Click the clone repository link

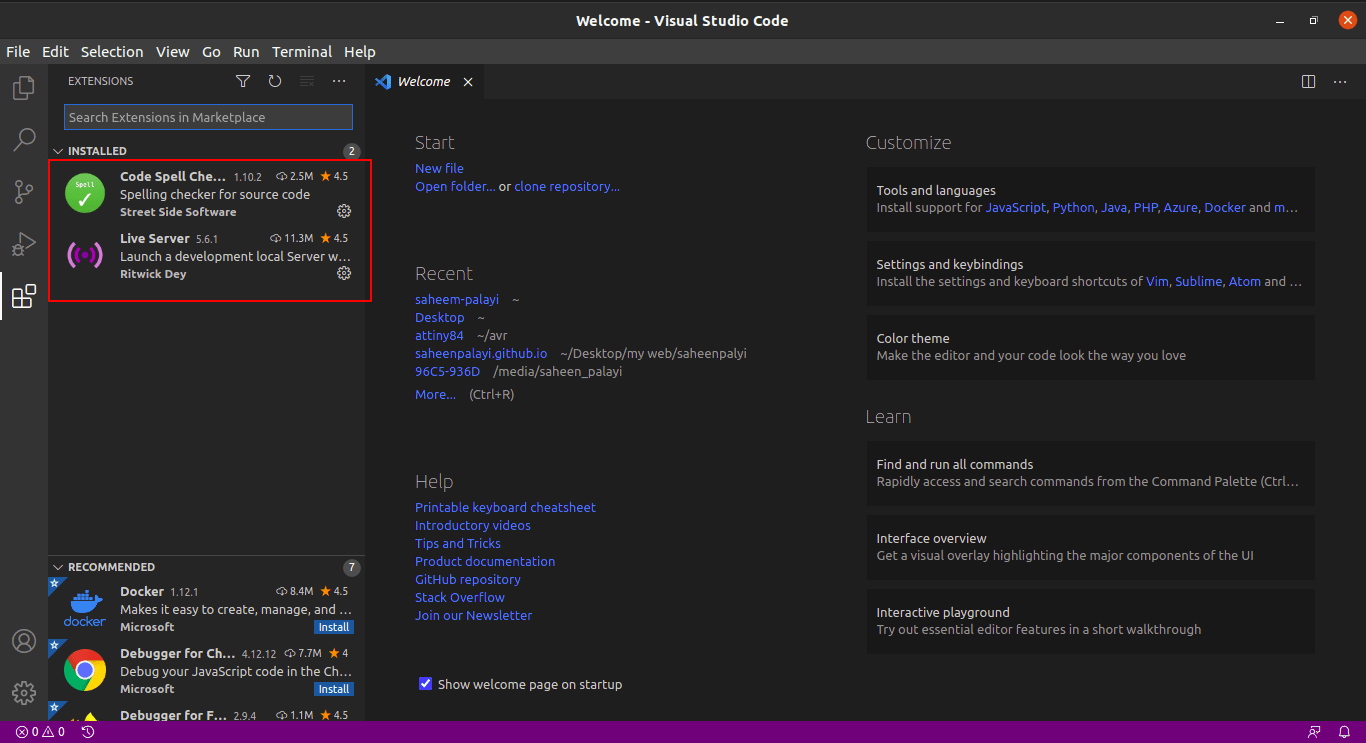tap(567, 186)
